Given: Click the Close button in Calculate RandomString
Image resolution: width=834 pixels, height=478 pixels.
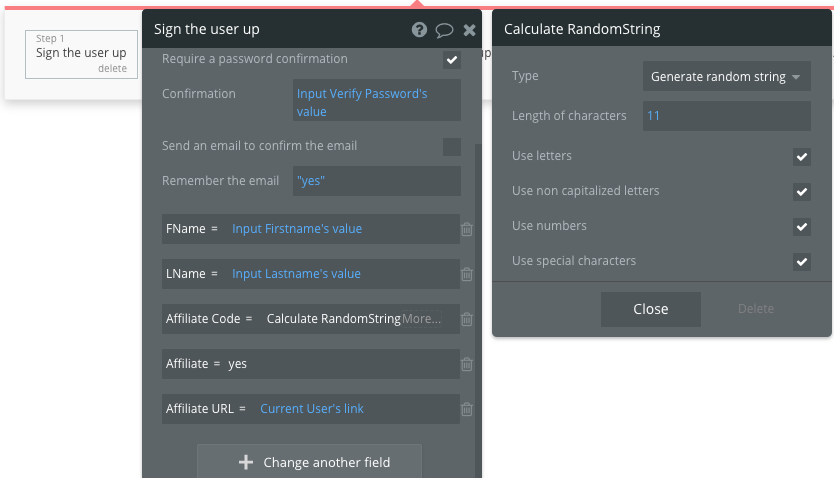Looking at the screenshot, I should point(650,309).
